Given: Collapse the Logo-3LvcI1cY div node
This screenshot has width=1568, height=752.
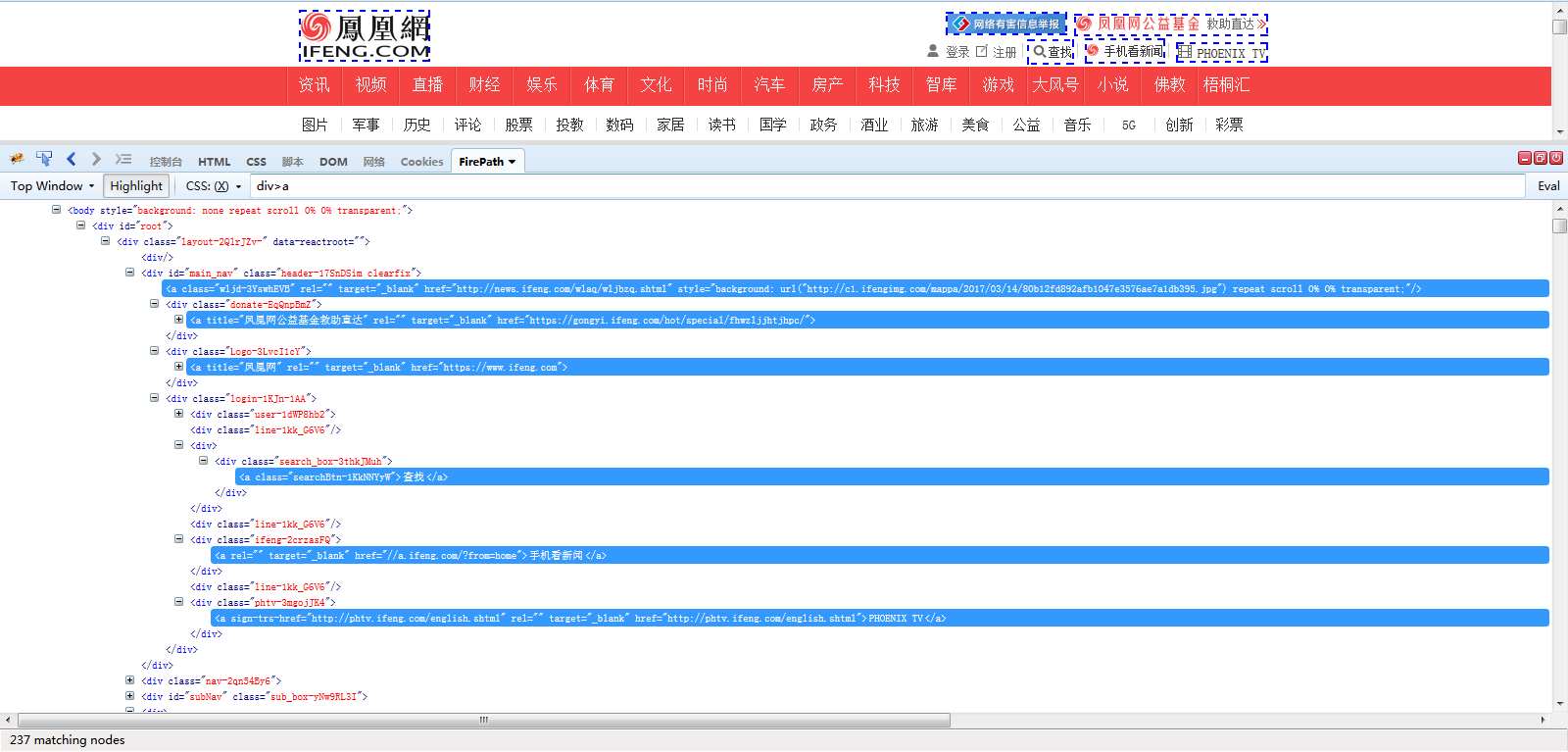Looking at the screenshot, I should click(x=154, y=351).
